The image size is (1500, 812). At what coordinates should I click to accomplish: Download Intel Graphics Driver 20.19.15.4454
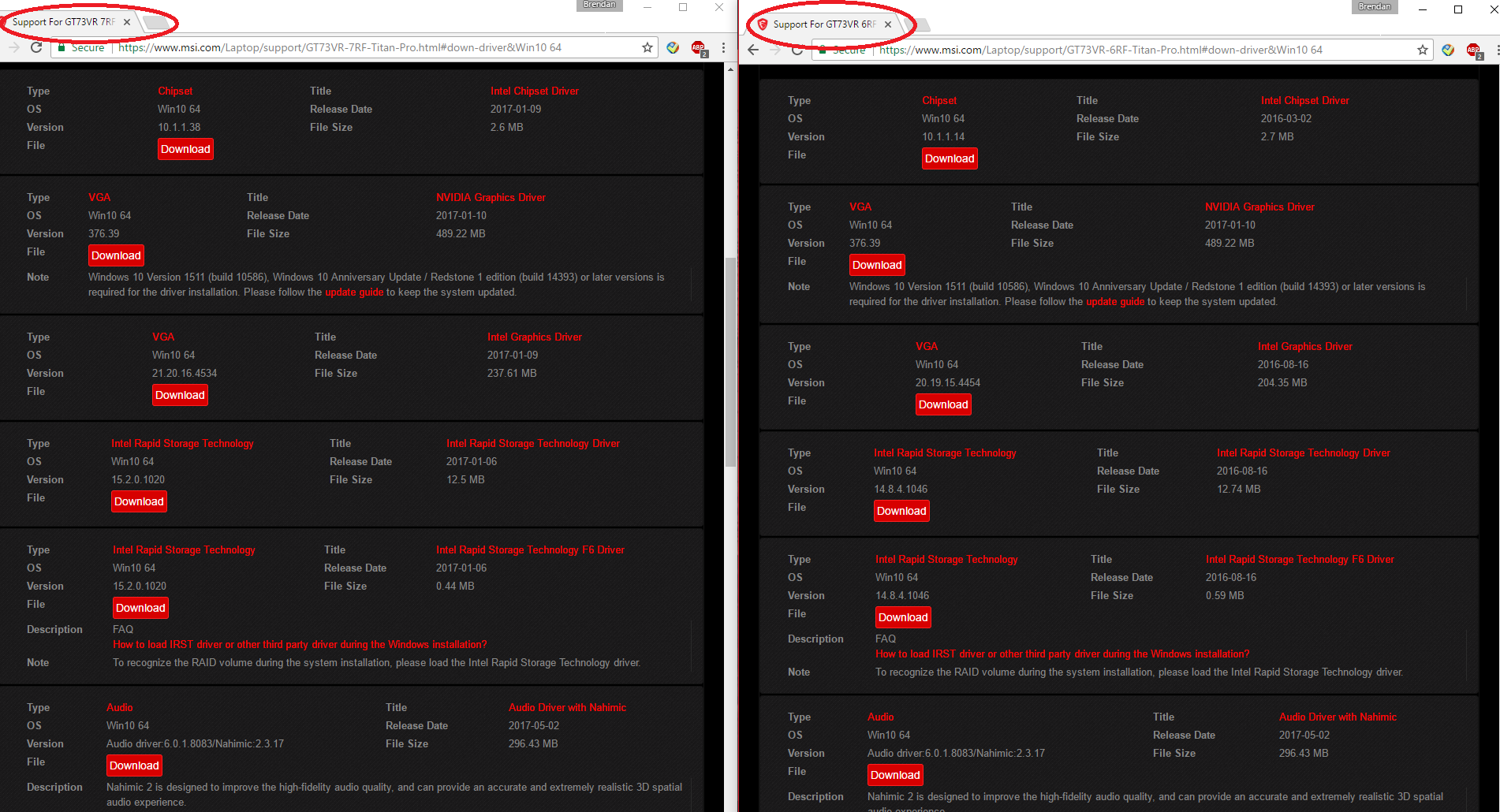[943, 404]
